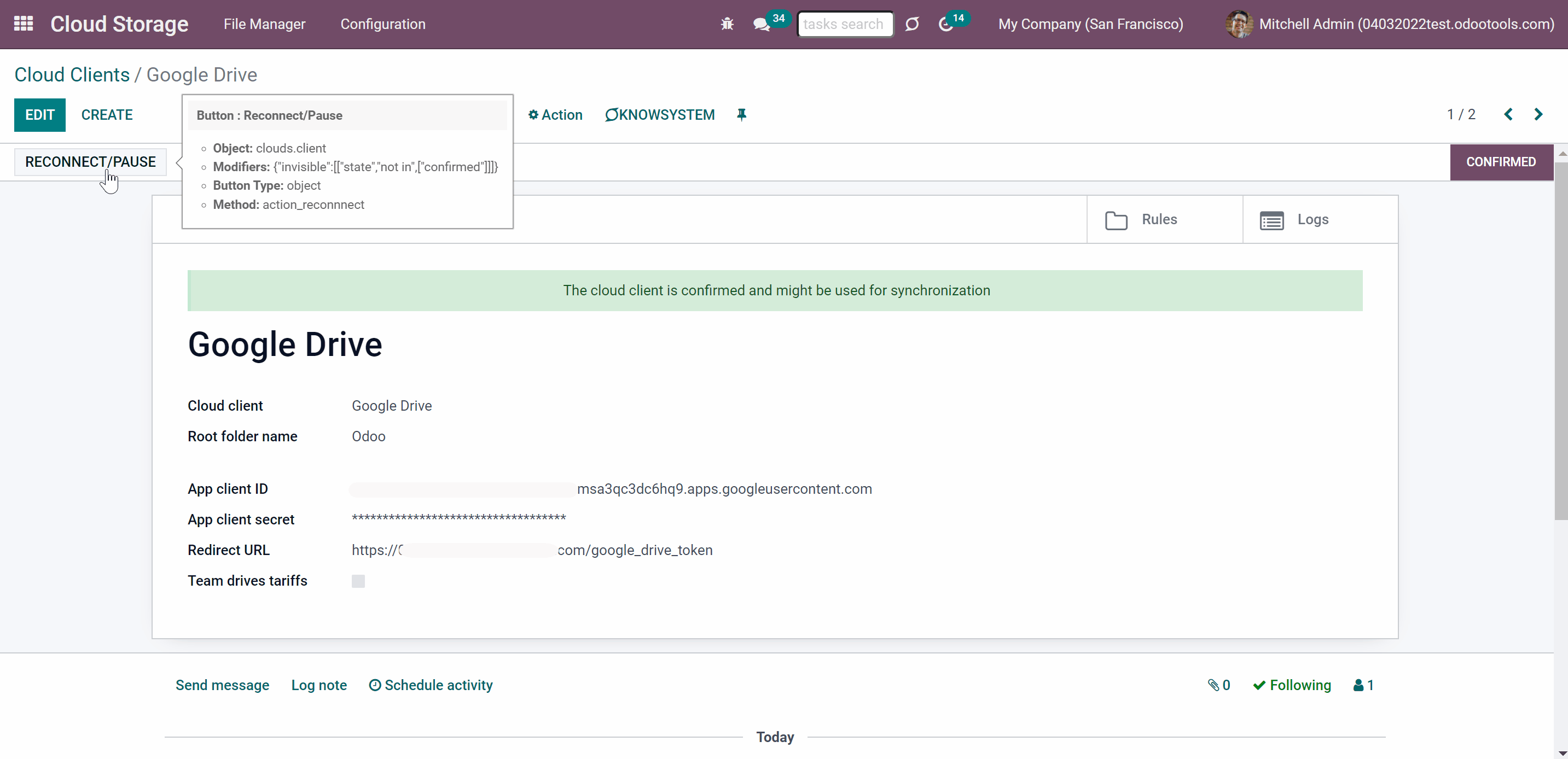Open the My Company (San Francisco) switcher
Image resolution: width=1568 pixels, height=759 pixels.
point(1091,24)
